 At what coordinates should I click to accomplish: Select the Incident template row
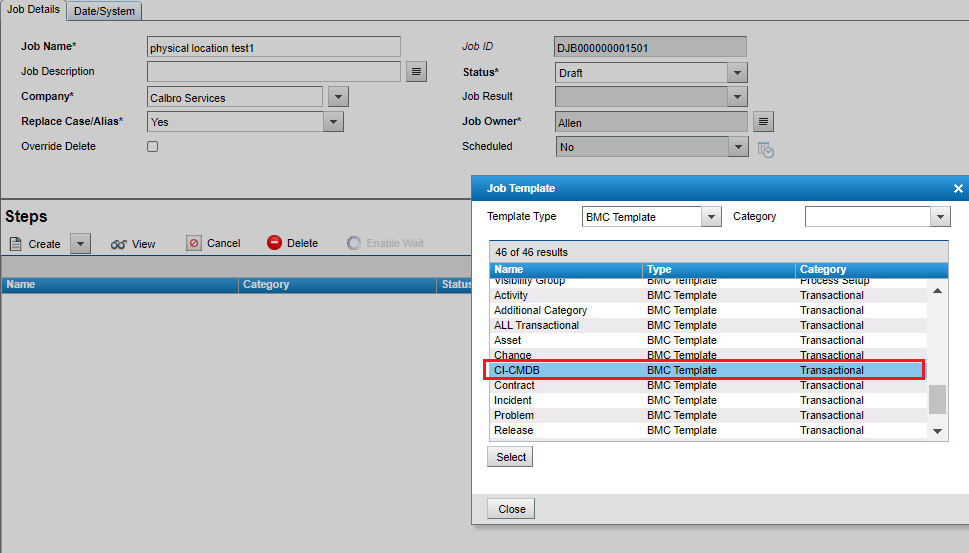click(x=708, y=400)
